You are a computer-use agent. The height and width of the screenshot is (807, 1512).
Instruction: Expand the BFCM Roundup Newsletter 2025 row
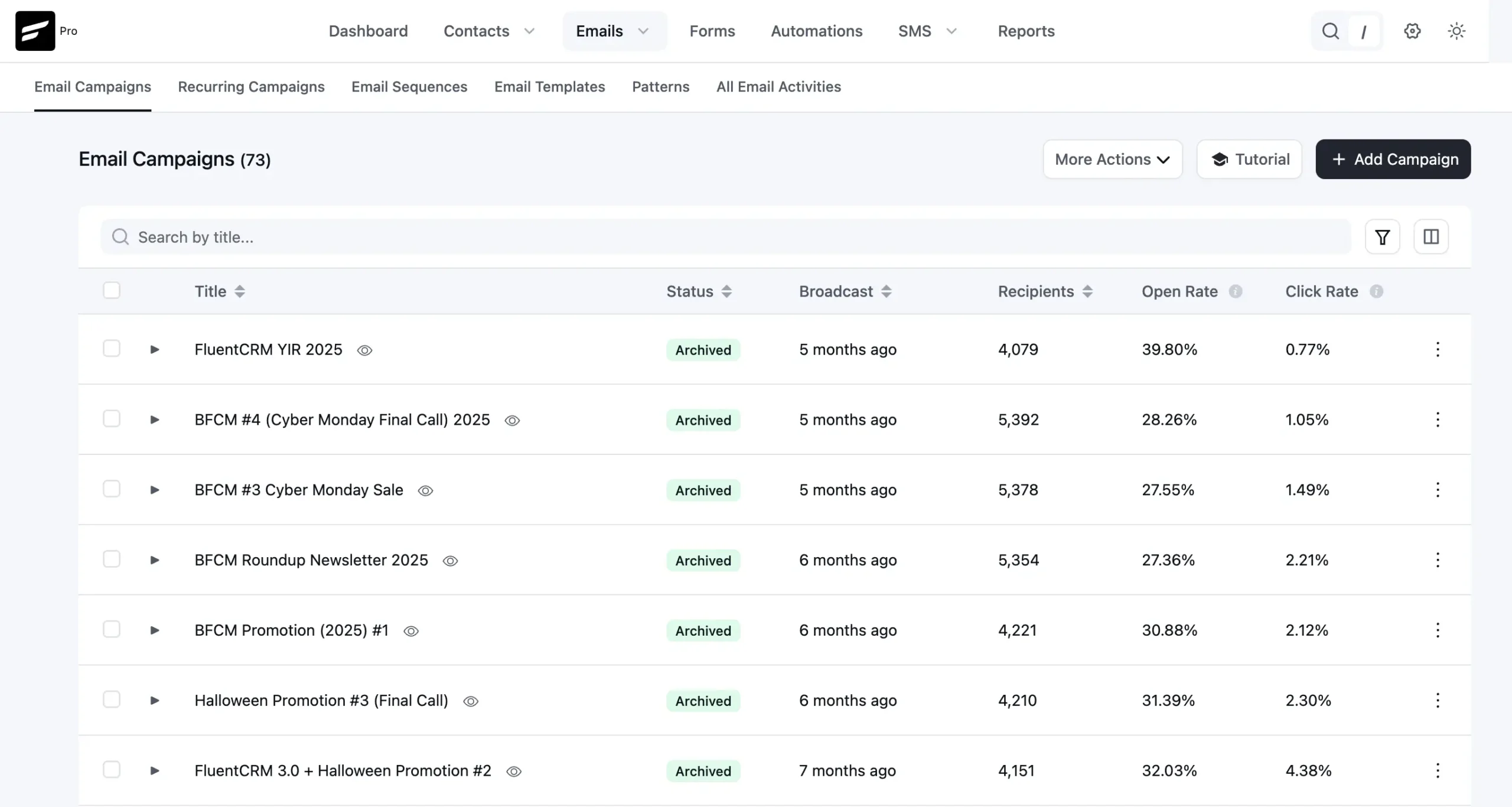(155, 561)
